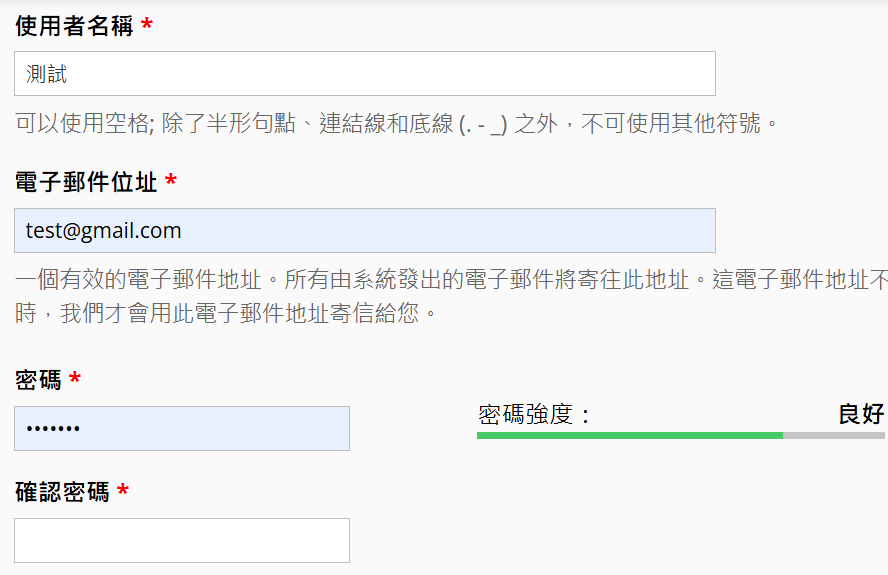
Task: Click the 電子郵件位址 field label
Action: [86, 183]
